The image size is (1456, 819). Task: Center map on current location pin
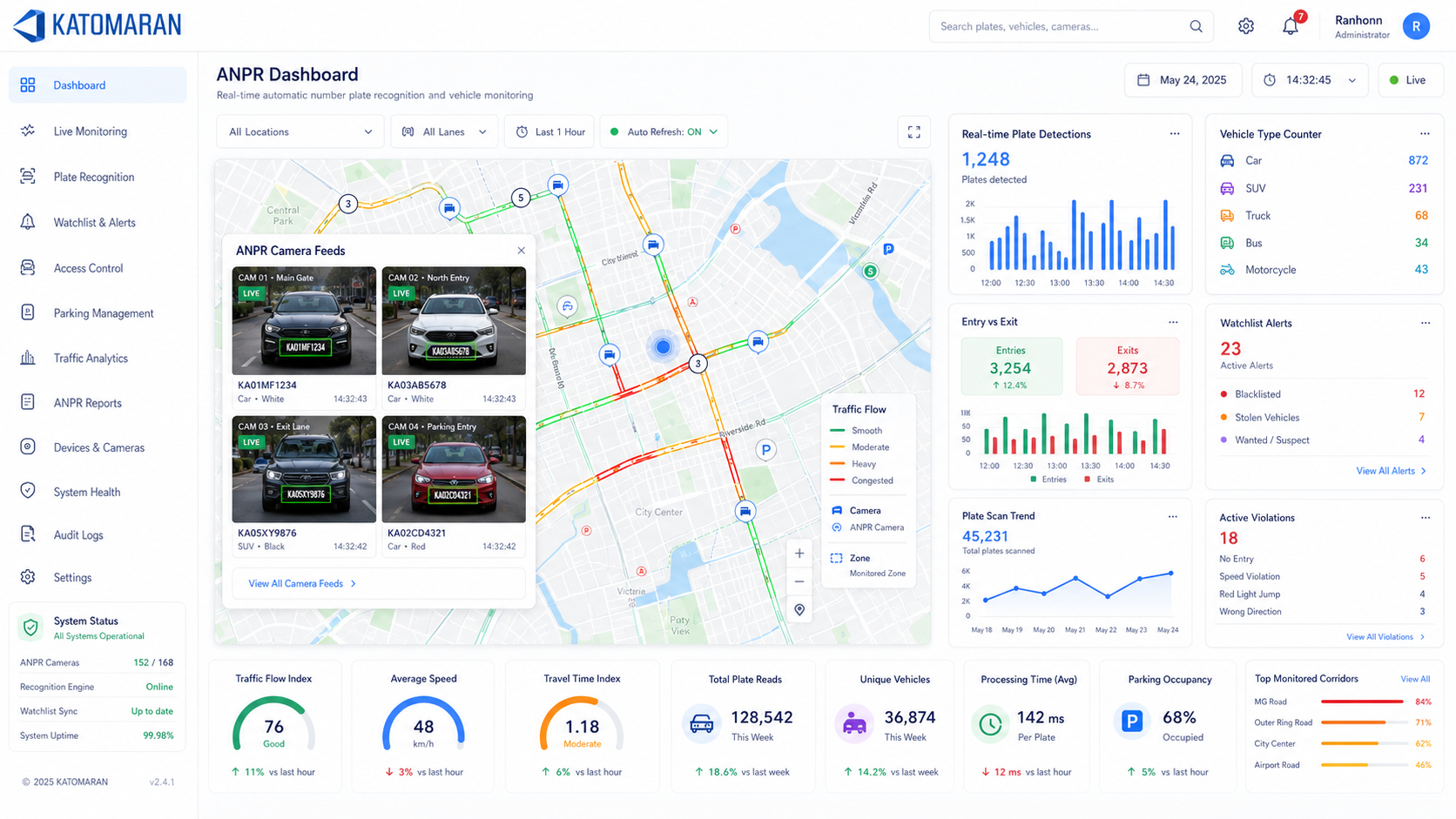click(x=799, y=610)
